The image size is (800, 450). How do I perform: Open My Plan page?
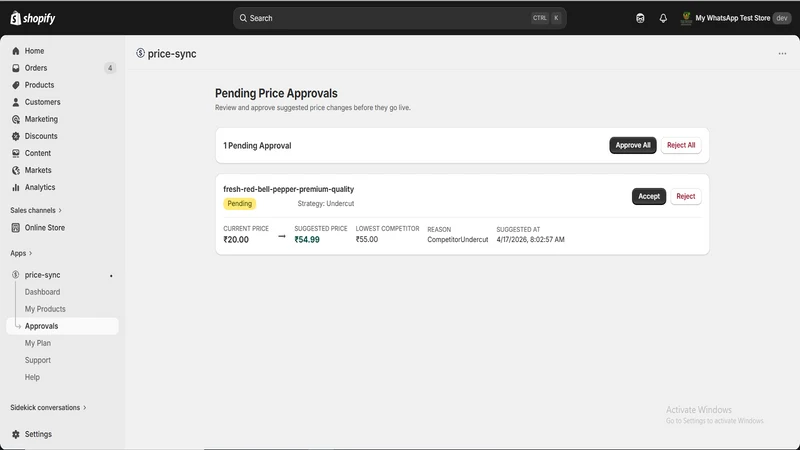click(38, 343)
